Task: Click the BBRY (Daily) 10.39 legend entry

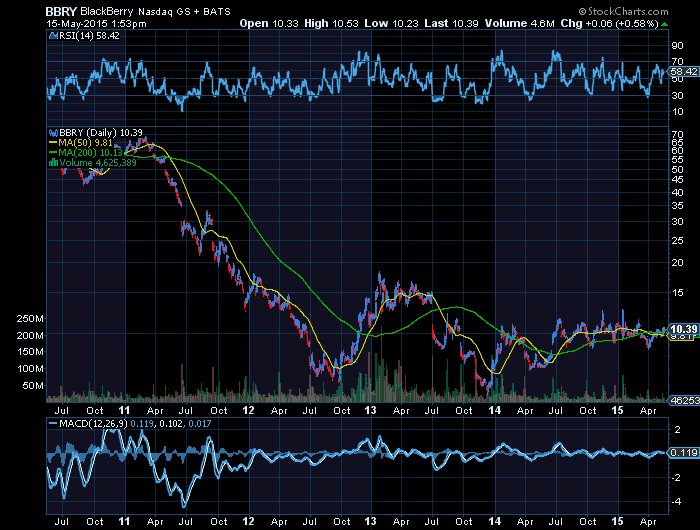Action: 101,133
